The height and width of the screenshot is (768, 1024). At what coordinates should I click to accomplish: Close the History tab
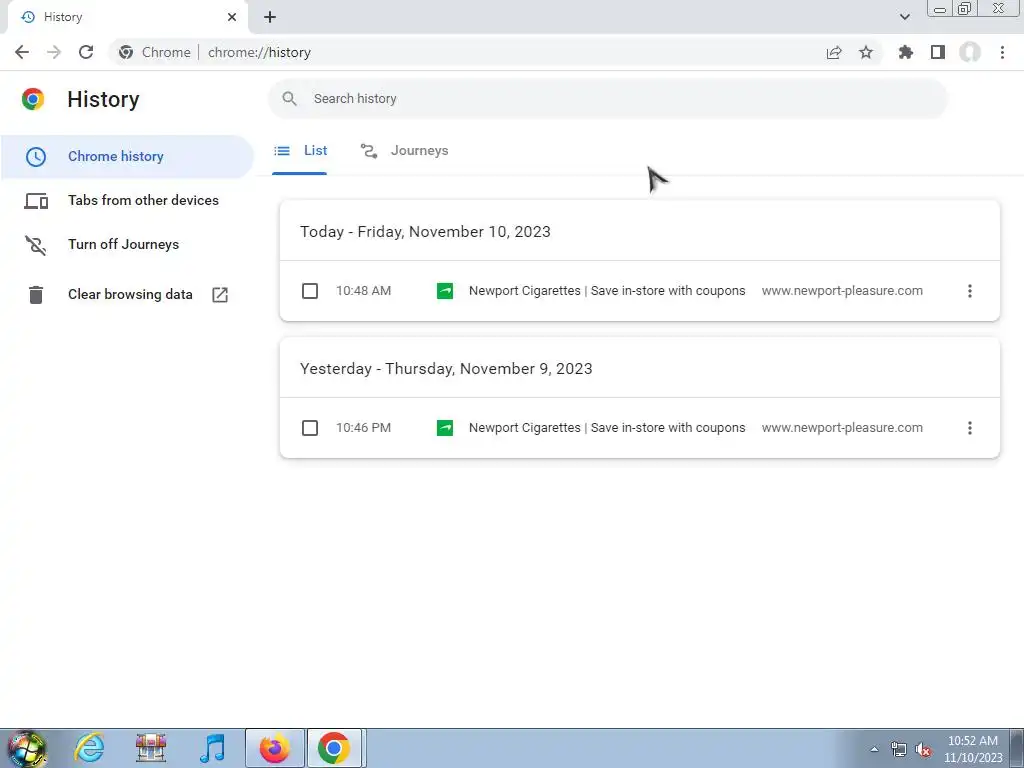tap(232, 17)
